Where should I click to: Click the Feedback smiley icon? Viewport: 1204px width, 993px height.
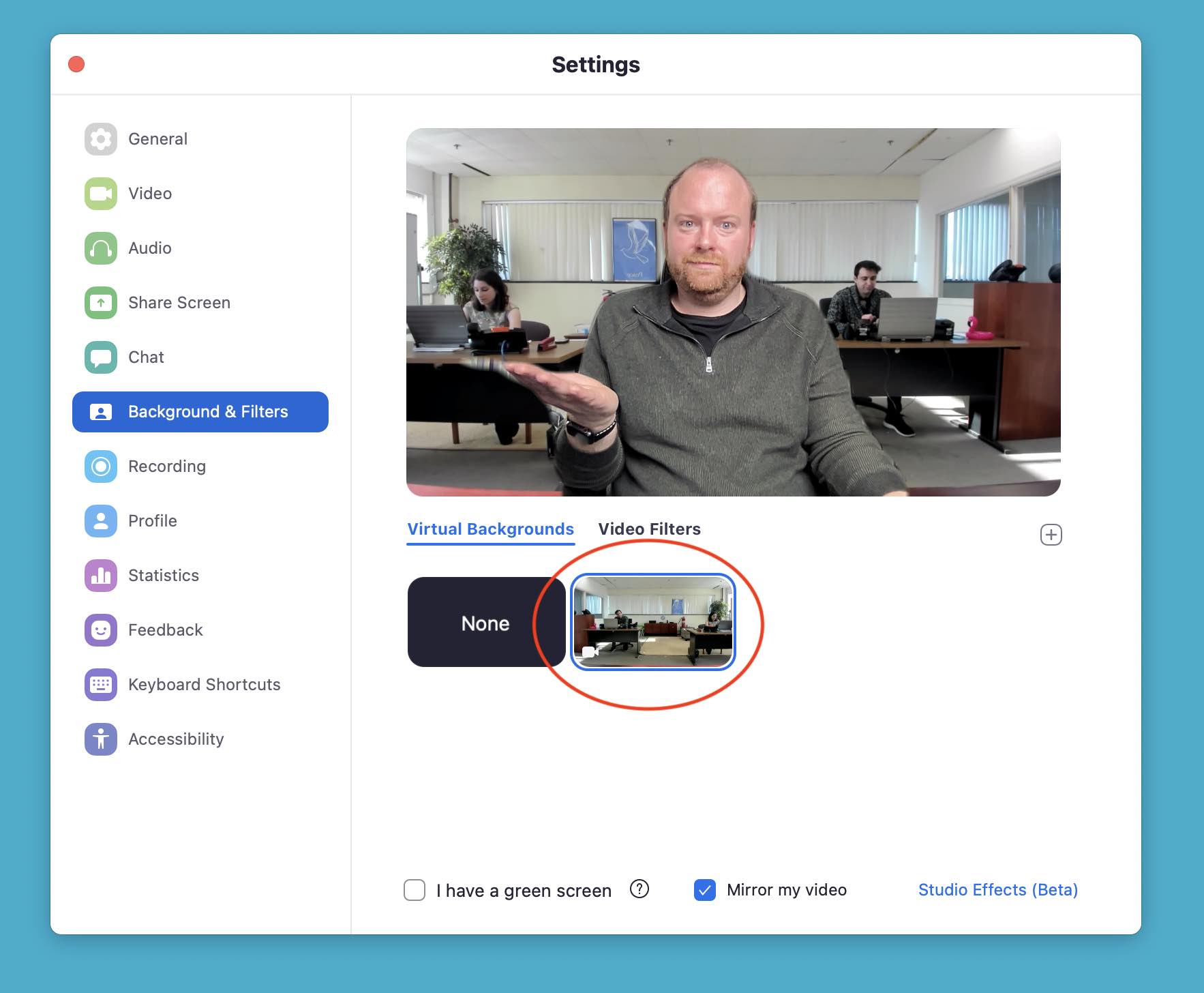click(x=101, y=630)
